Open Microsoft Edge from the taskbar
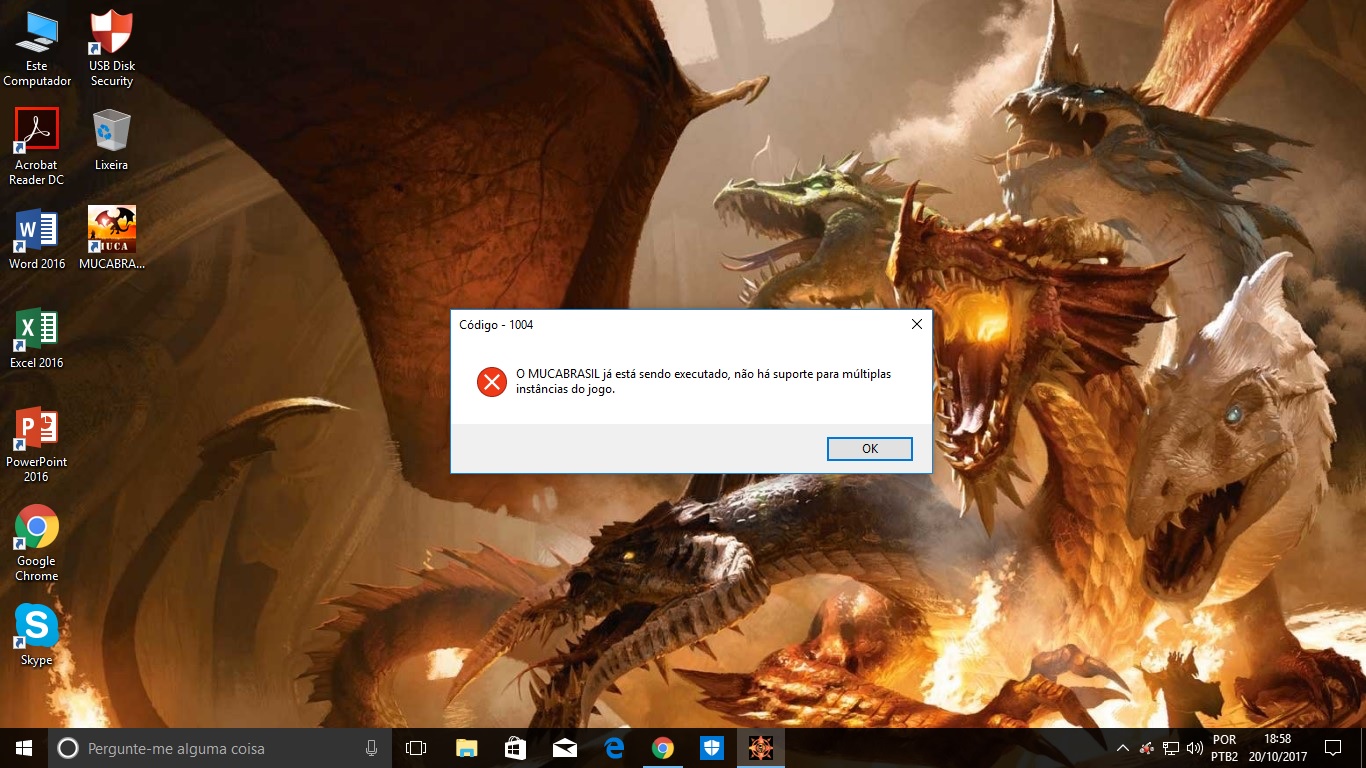This screenshot has height=768, width=1366. [613, 748]
